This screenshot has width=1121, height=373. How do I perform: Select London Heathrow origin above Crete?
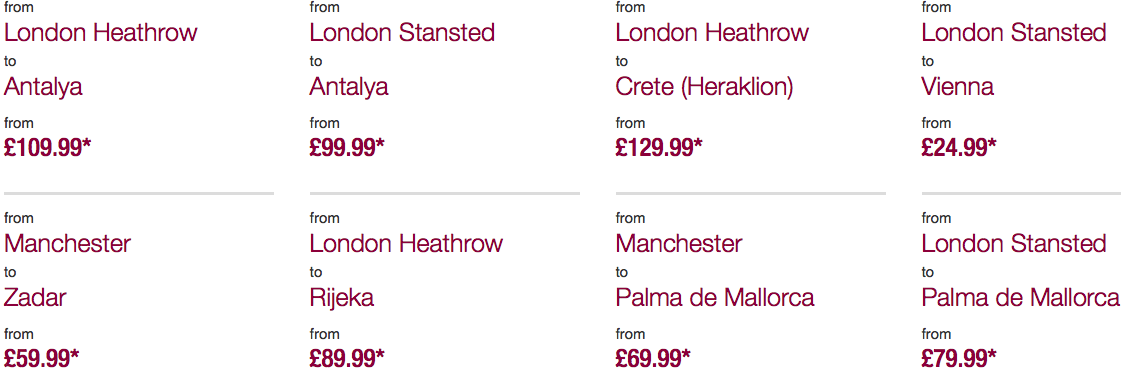pos(712,32)
